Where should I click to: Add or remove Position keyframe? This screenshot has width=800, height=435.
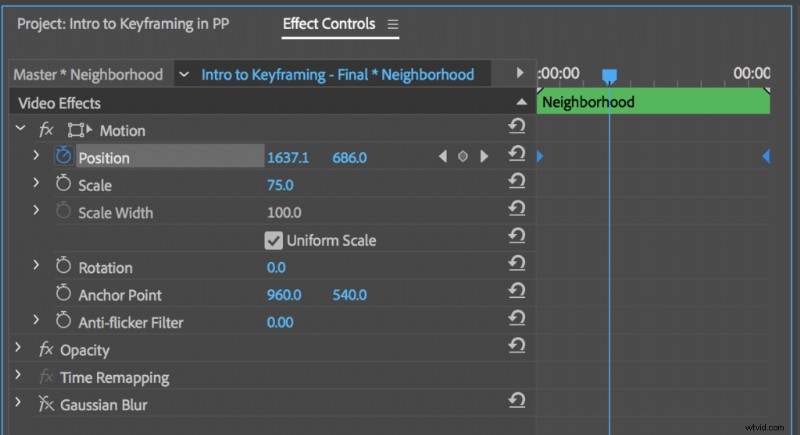[x=463, y=157]
